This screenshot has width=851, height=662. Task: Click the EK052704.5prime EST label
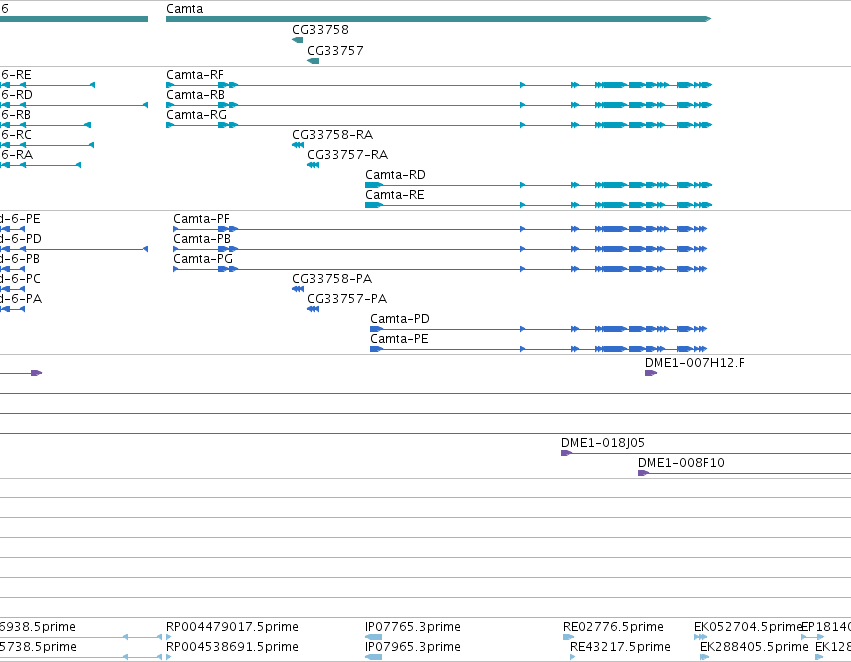click(x=748, y=627)
